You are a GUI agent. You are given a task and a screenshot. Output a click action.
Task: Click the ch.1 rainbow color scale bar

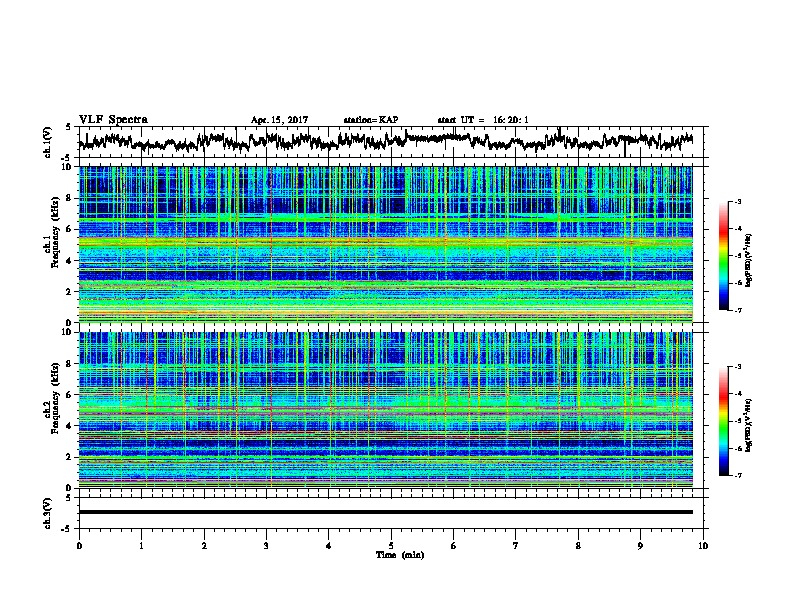[723, 256]
